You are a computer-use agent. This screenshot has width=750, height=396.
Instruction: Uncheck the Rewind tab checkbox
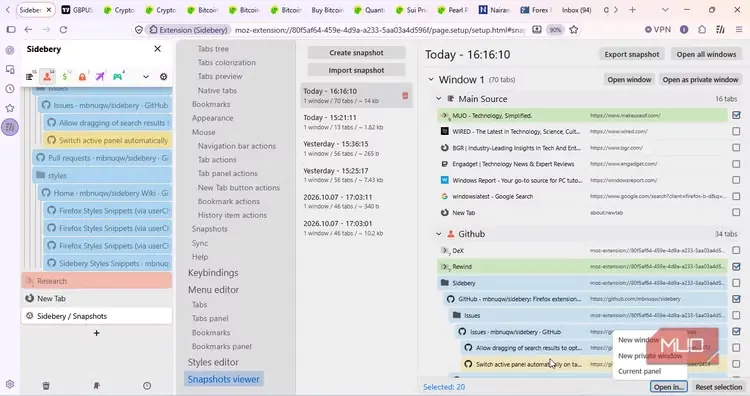pos(736,266)
